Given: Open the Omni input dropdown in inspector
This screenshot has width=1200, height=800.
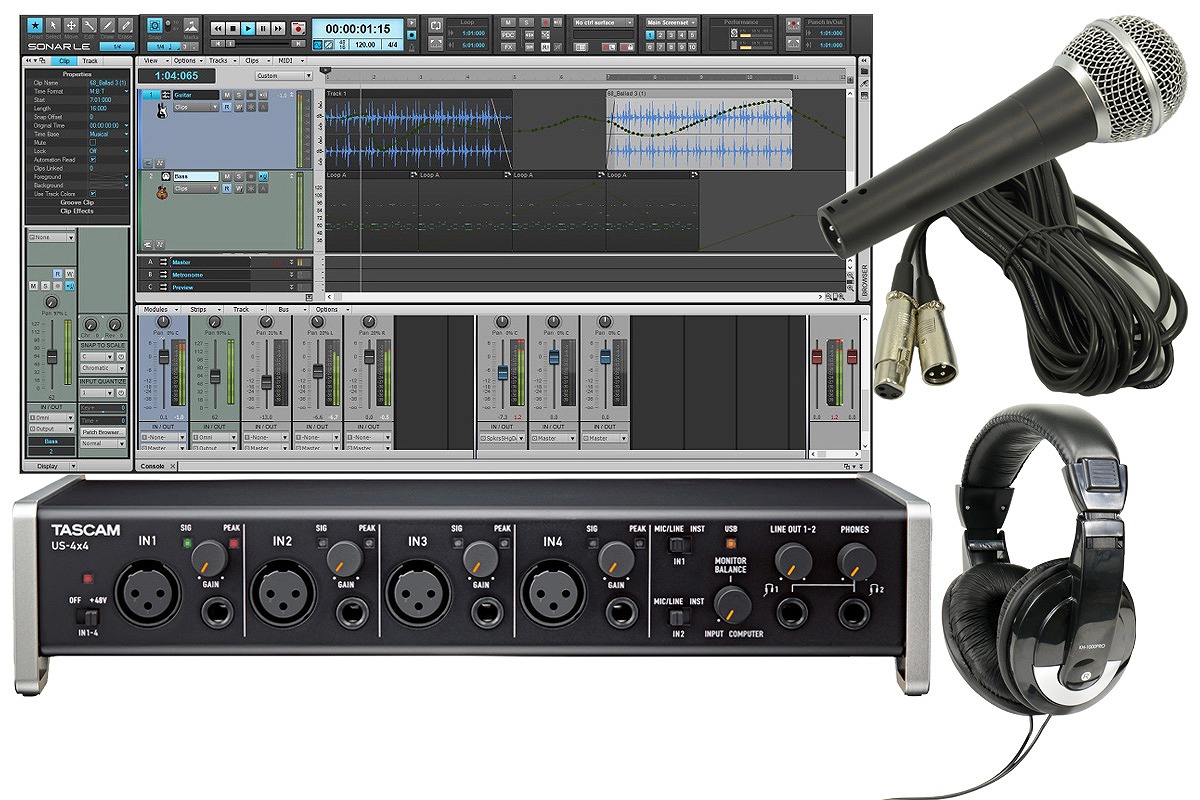Looking at the screenshot, I should click(50, 418).
